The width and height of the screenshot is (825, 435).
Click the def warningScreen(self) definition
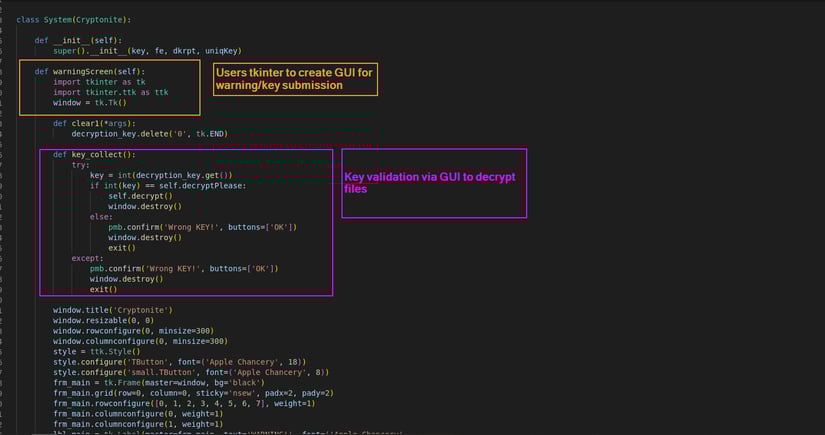click(x=89, y=72)
